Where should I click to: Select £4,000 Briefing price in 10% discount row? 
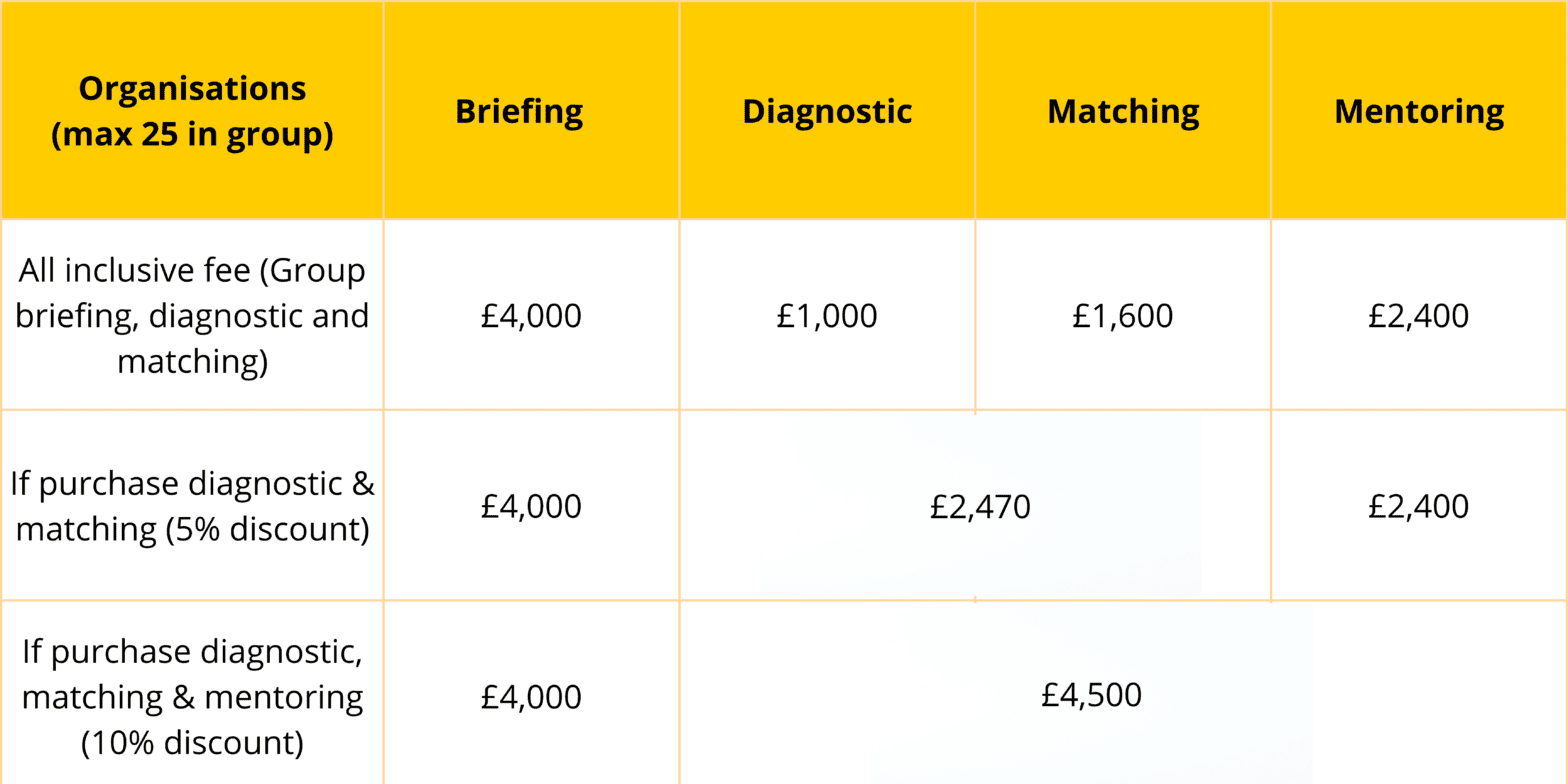point(531,697)
